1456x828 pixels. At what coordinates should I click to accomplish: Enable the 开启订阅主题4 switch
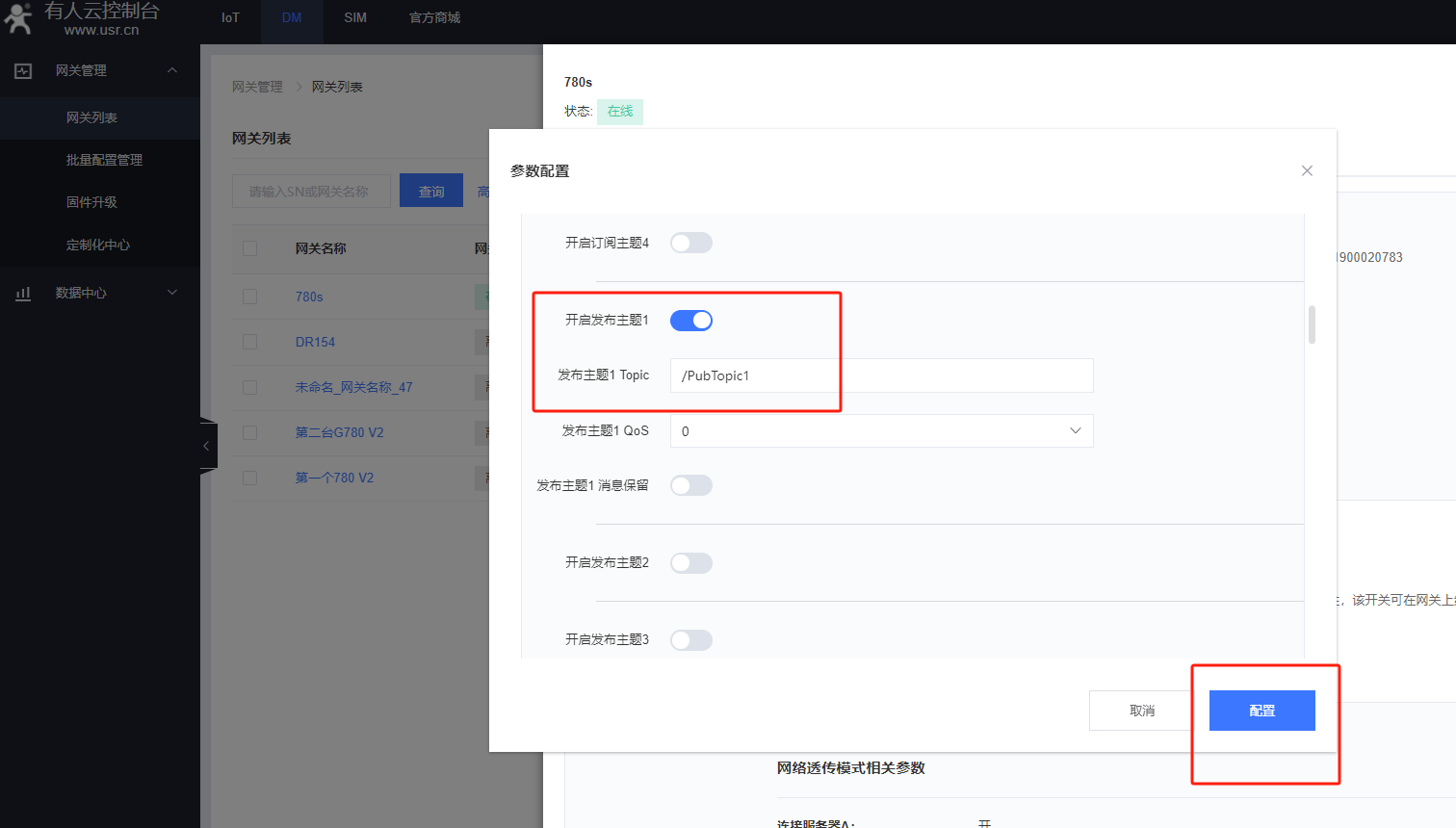(x=691, y=243)
